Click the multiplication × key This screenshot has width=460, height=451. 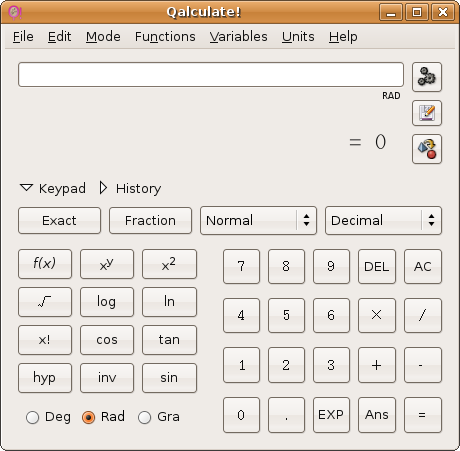click(377, 315)
